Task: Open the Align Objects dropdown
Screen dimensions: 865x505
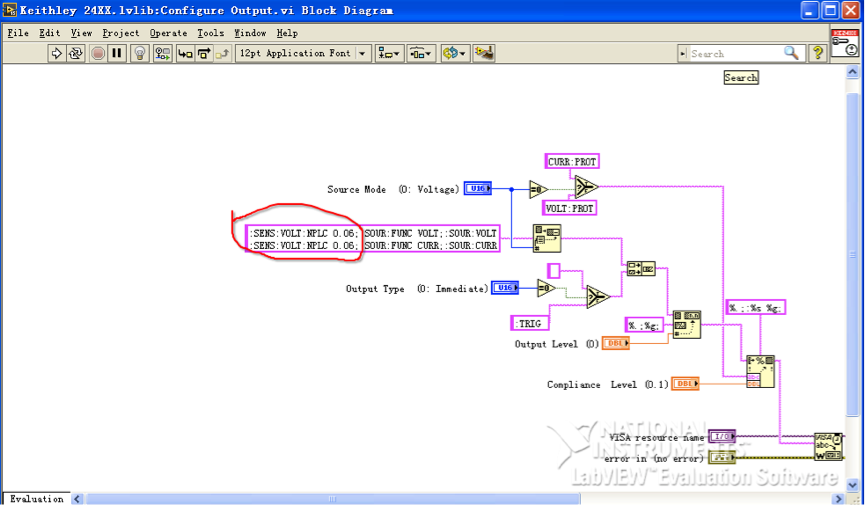Action: coord(389,54)
